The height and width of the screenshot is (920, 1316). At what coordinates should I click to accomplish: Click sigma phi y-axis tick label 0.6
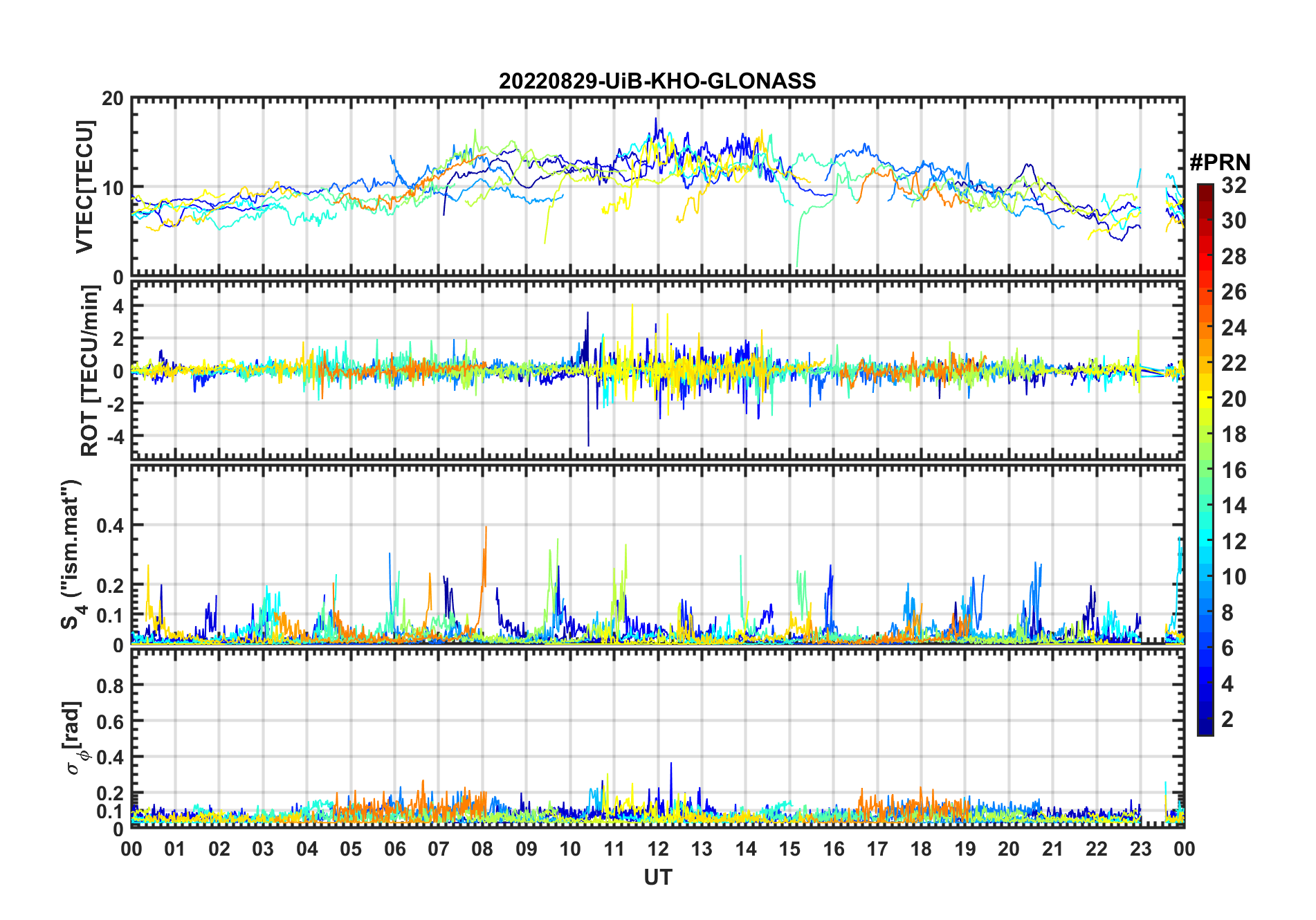111,722
